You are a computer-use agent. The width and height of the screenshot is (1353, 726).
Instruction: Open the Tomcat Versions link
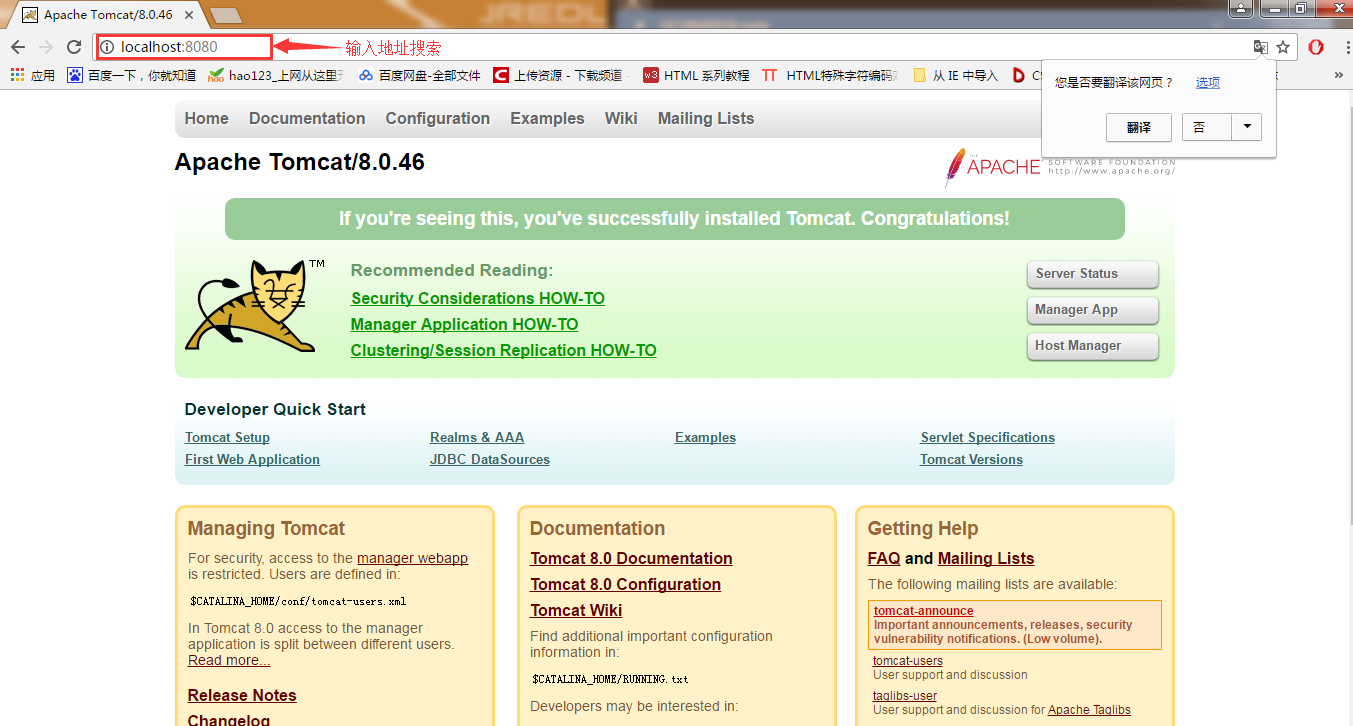click(x=971, y=459)
